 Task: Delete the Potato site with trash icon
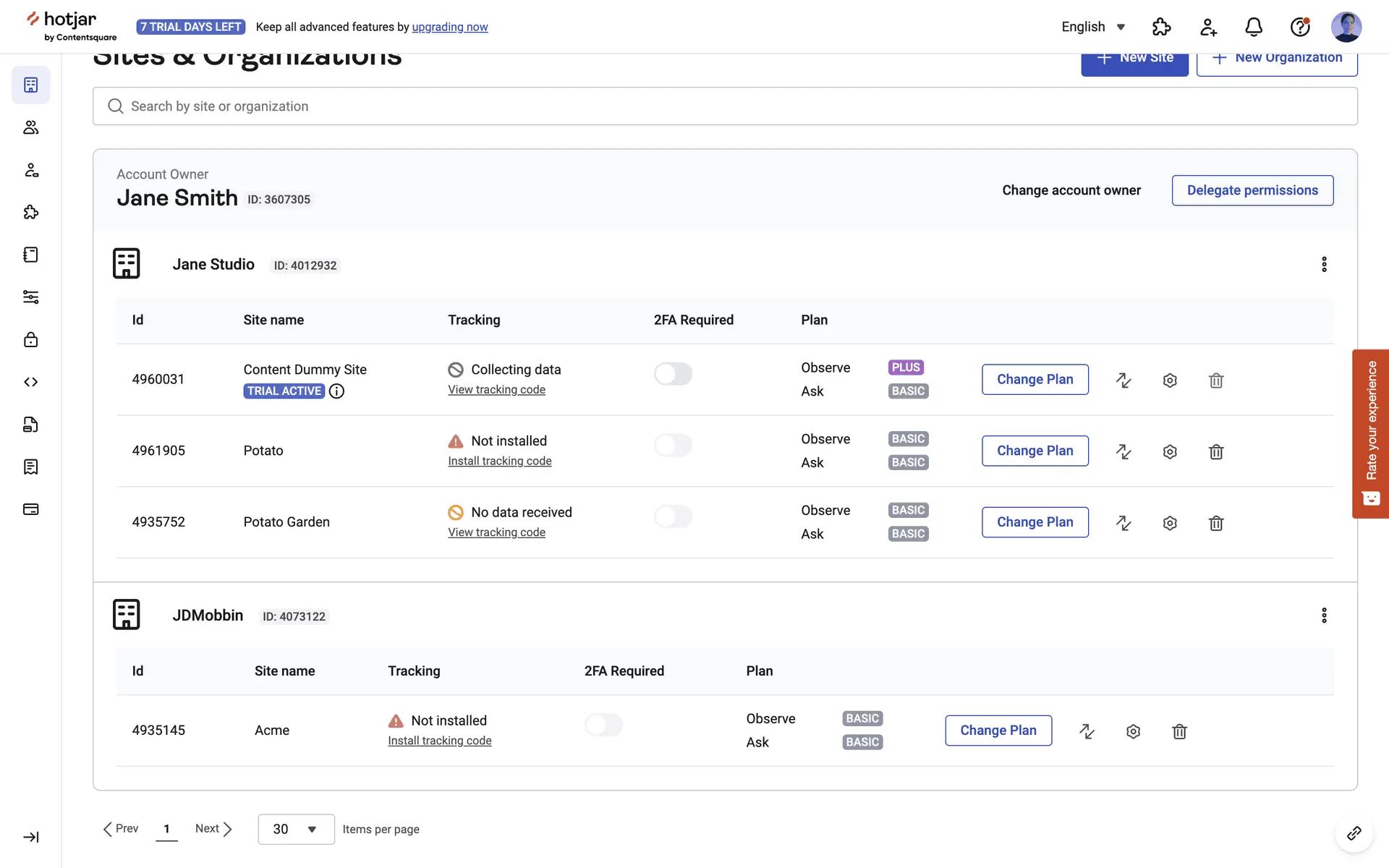(x=1216, y=451)
